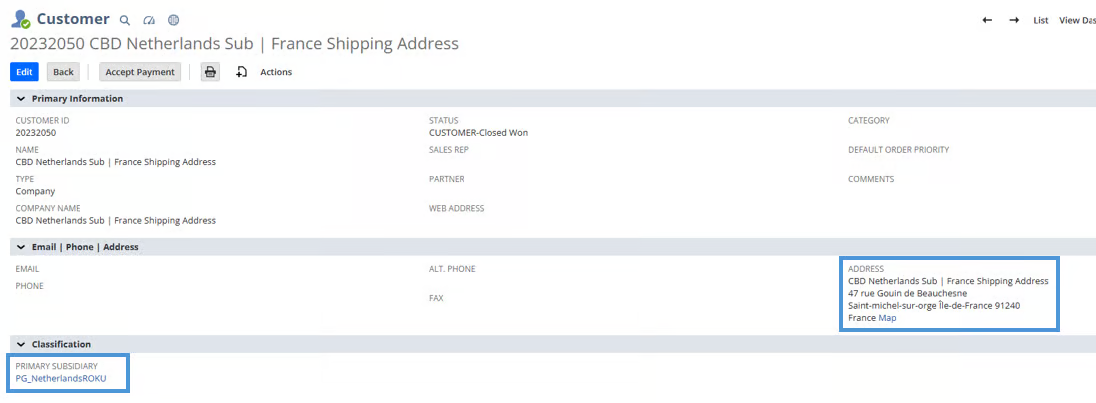Click the Customer record type icon

pos(20,20)
